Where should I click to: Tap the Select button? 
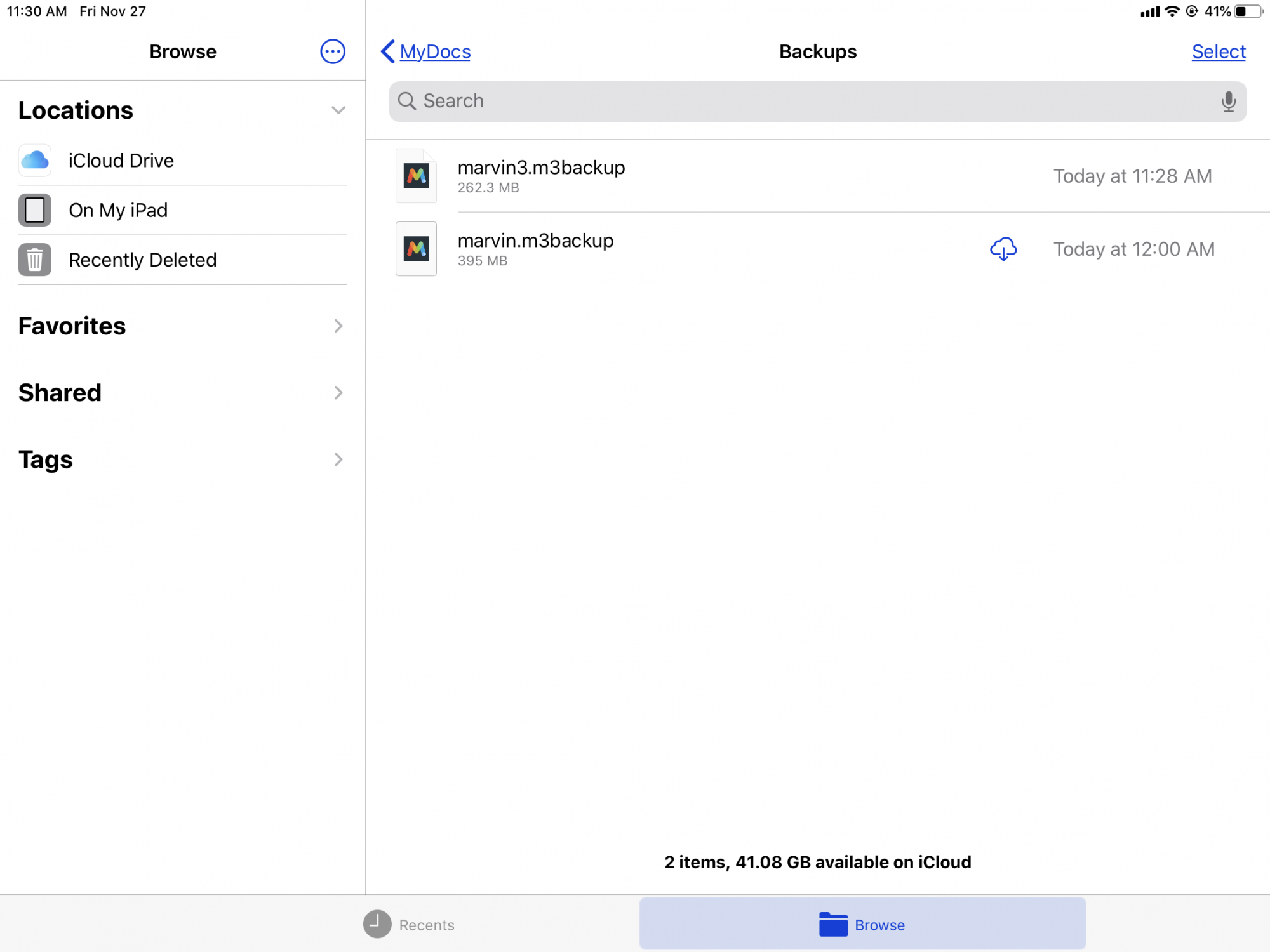[x=1218, y=51]
